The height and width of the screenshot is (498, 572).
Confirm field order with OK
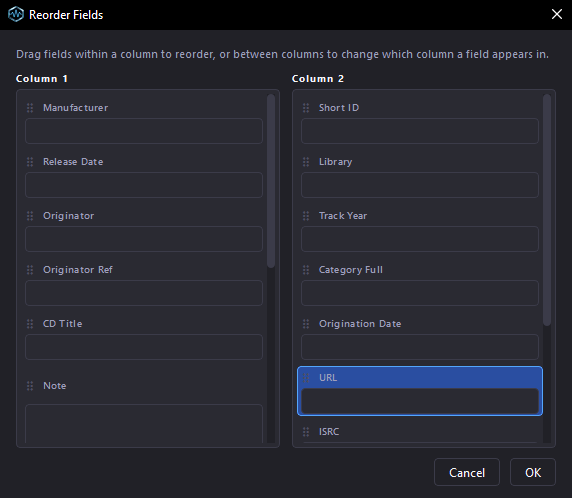pos(533,472)
